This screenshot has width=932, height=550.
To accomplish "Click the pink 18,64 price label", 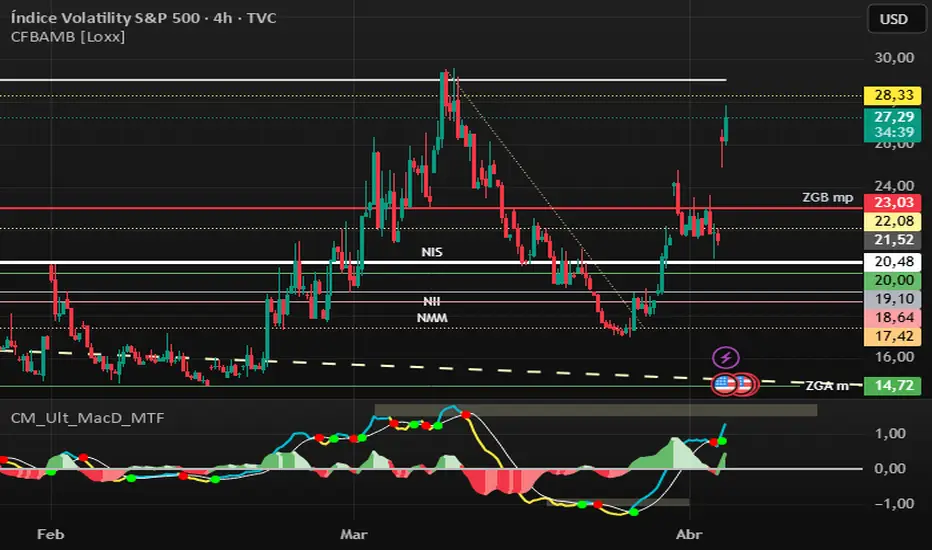I will click(x=893, y=318).
